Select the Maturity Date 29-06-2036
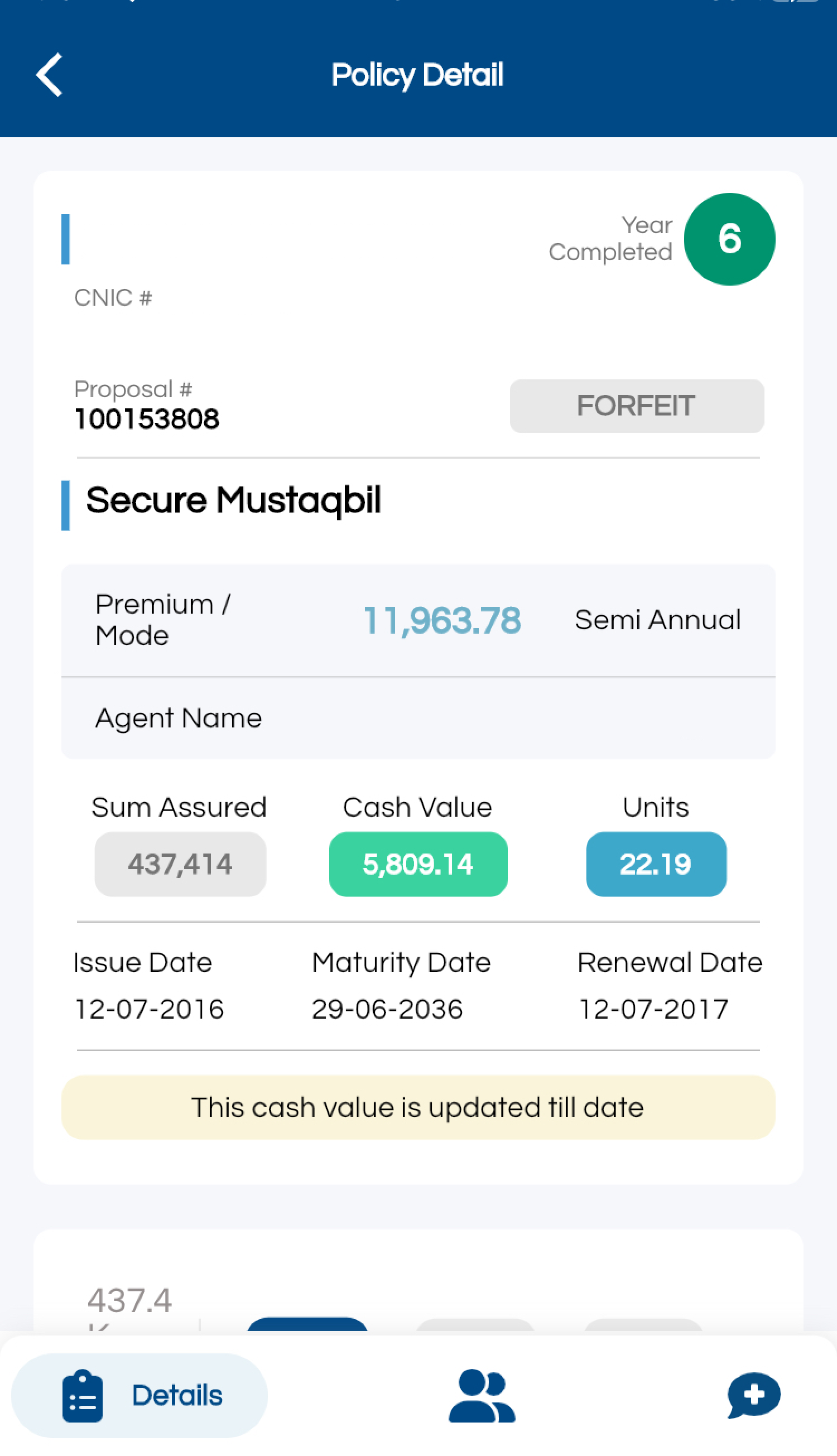This screenshot has height=1456, width=837. (x=387, y=1009)
